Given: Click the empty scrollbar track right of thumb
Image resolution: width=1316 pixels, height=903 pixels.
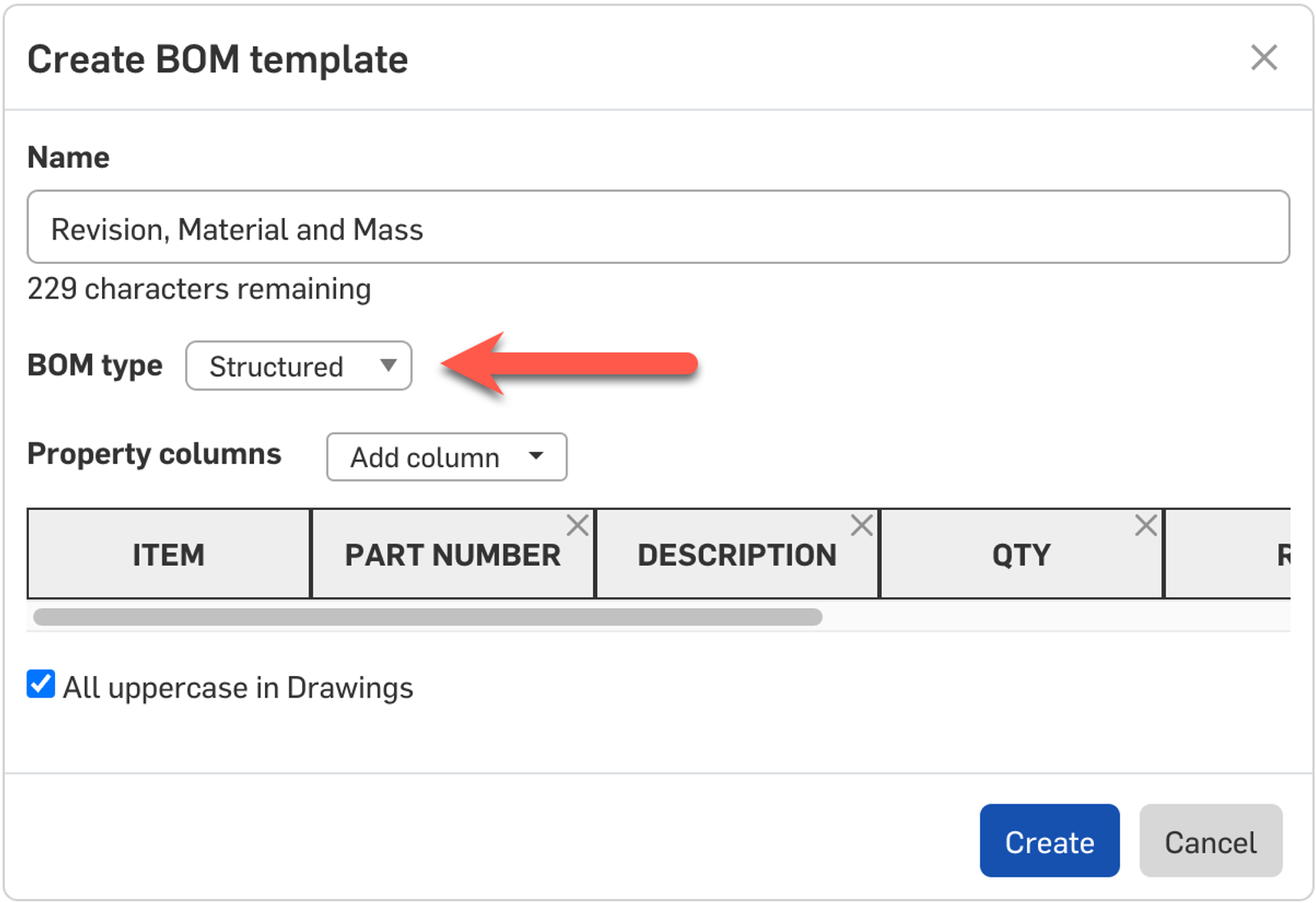Looking at the screenshot, I should pos(1053,617).
